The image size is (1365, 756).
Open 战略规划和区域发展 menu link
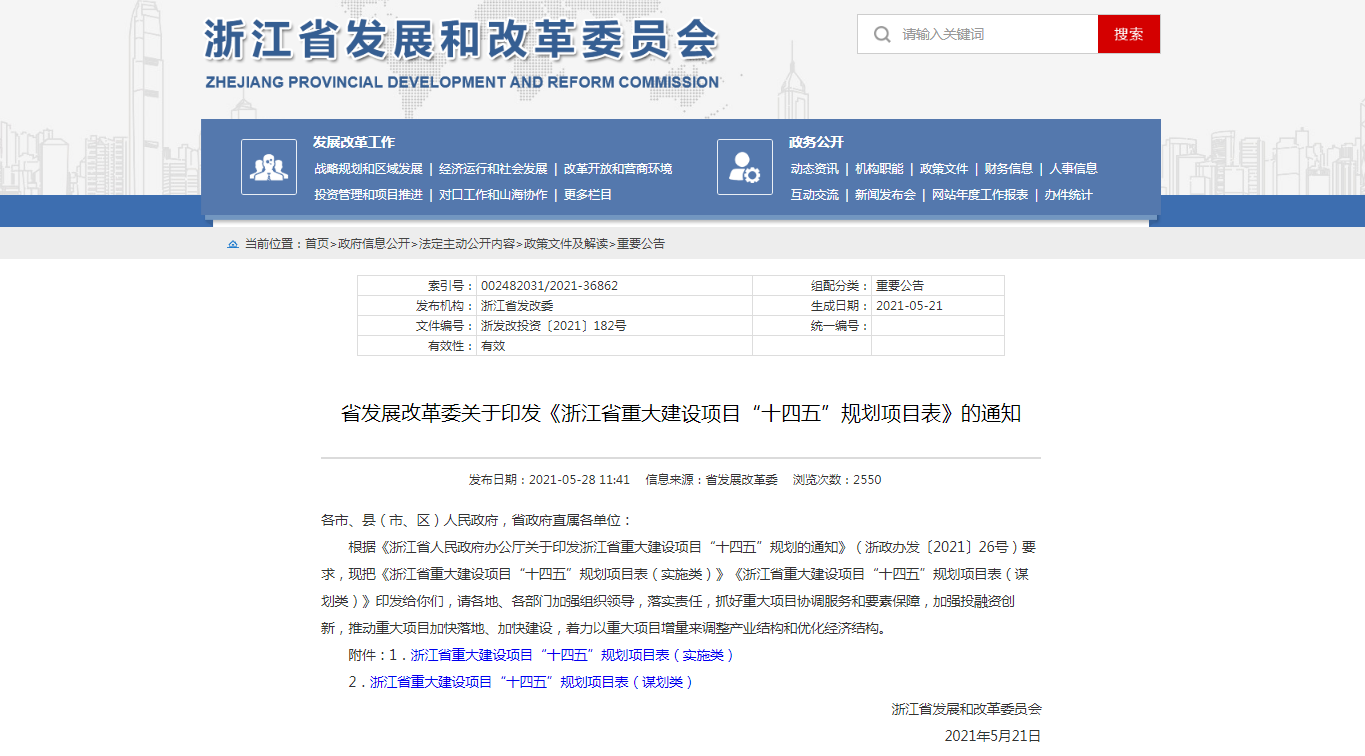[x=368, y=169]
